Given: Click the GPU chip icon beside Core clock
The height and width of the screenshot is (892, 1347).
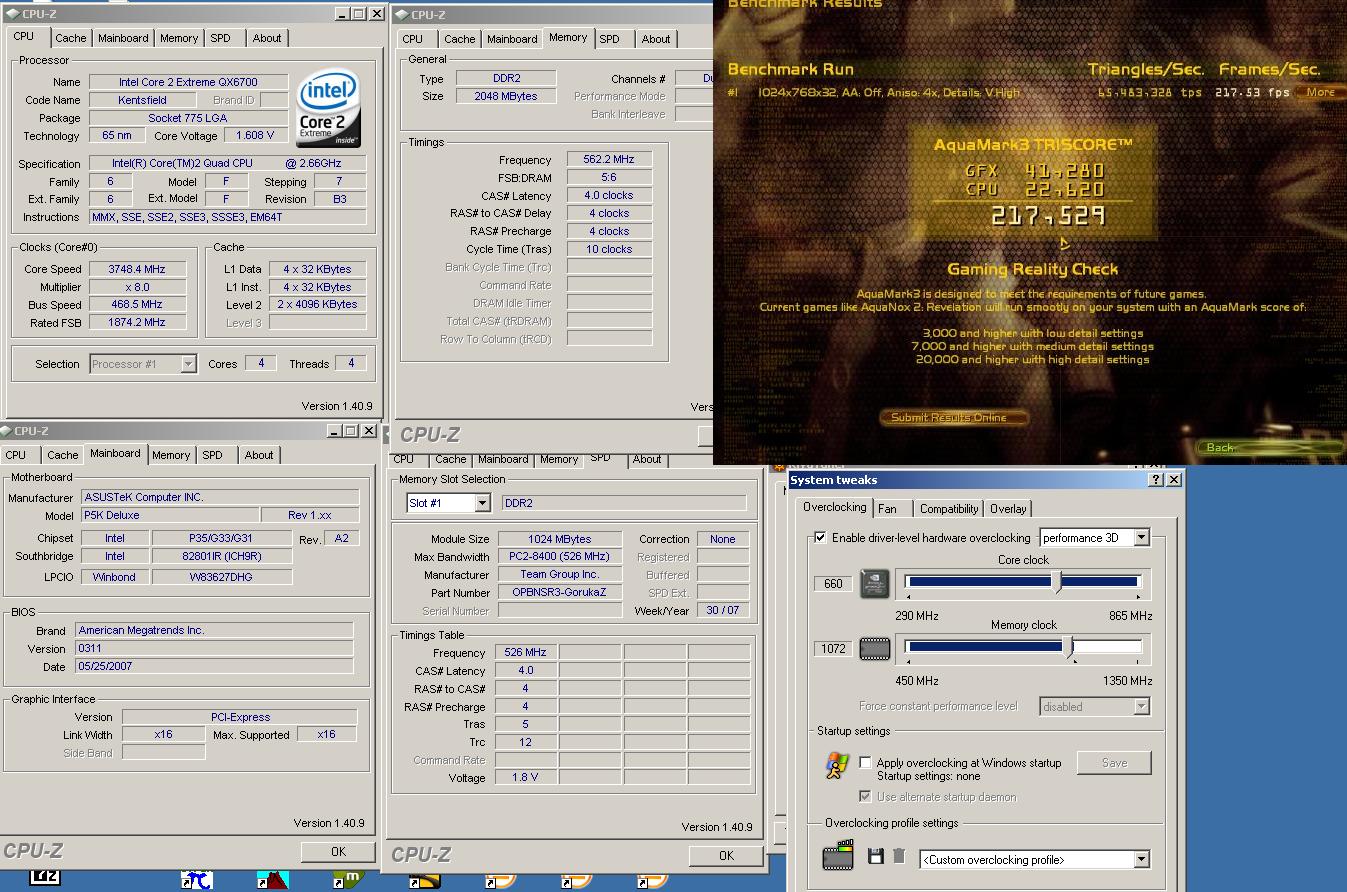Looking at the screenshot, I should point(875,583).
